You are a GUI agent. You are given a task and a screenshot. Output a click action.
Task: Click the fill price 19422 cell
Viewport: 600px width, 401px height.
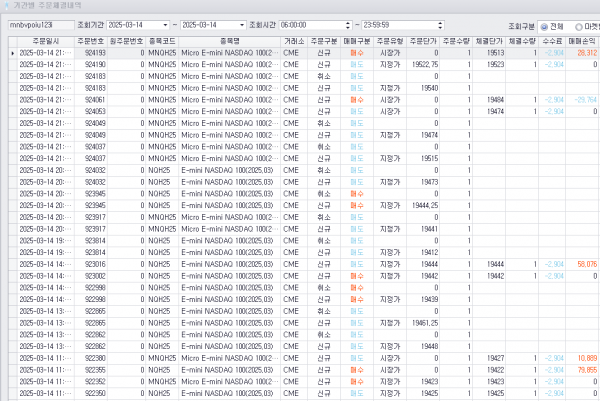(x=489, y=370)
